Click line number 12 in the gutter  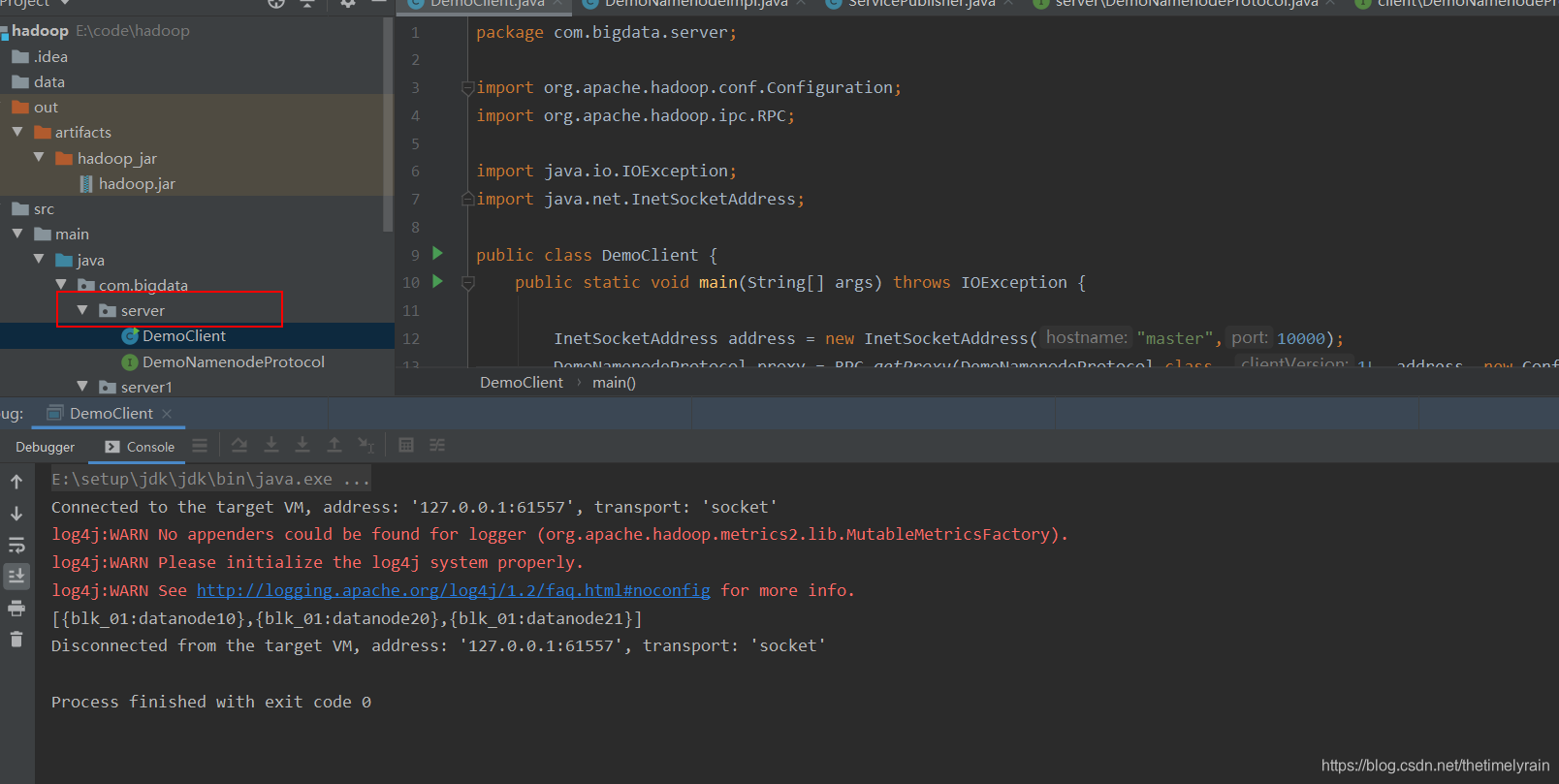411,338
